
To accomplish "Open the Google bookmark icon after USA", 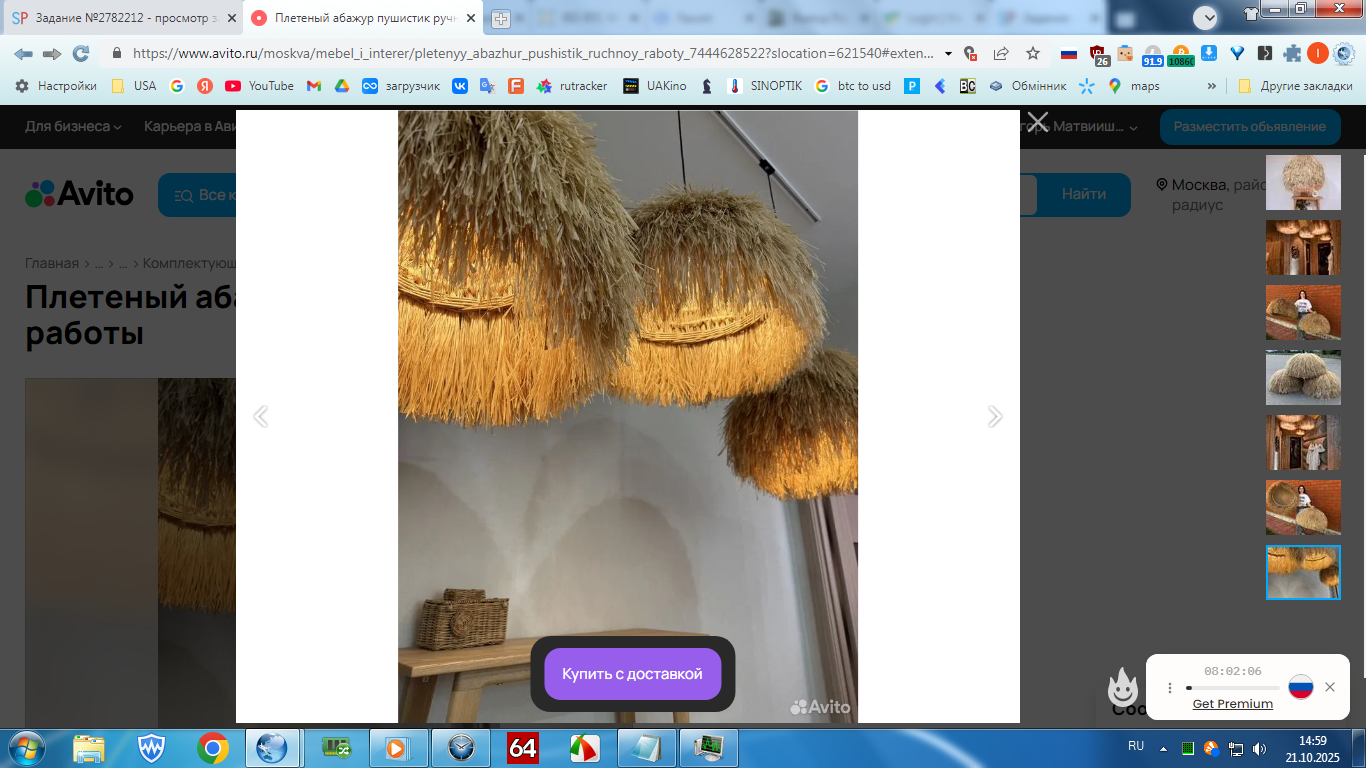I will 177,86.
